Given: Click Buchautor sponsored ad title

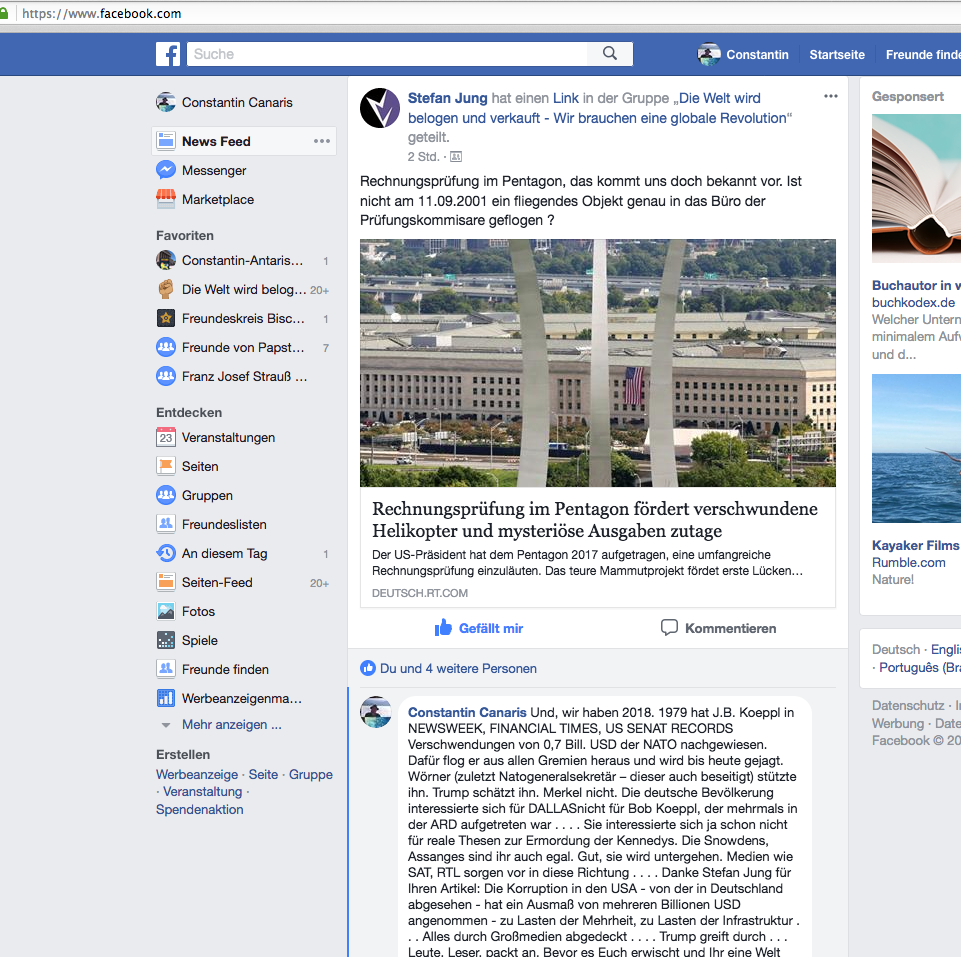Looking at the screenshot, I should click(916, 285).
